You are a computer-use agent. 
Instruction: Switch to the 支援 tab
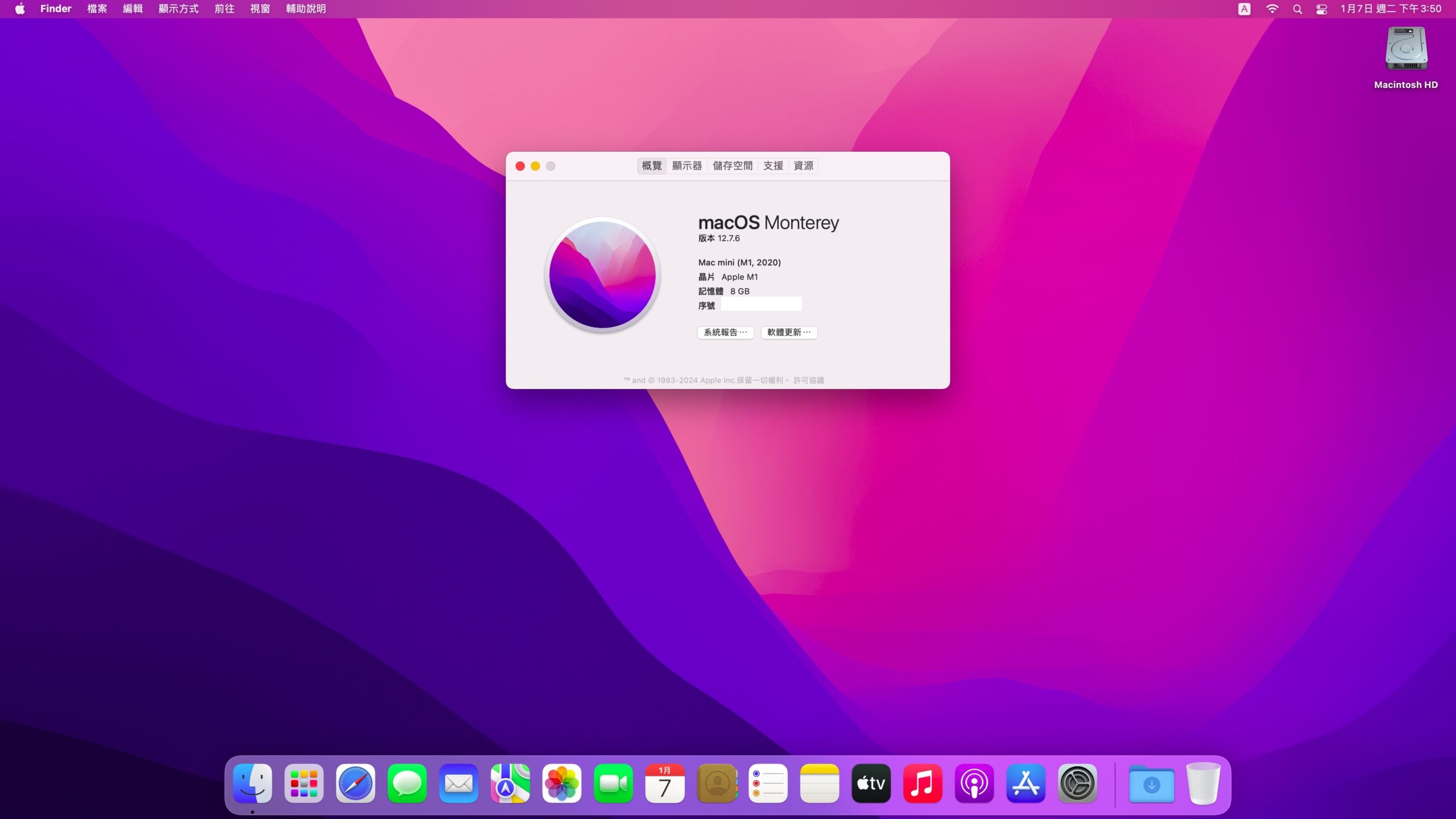click(773, 166)
